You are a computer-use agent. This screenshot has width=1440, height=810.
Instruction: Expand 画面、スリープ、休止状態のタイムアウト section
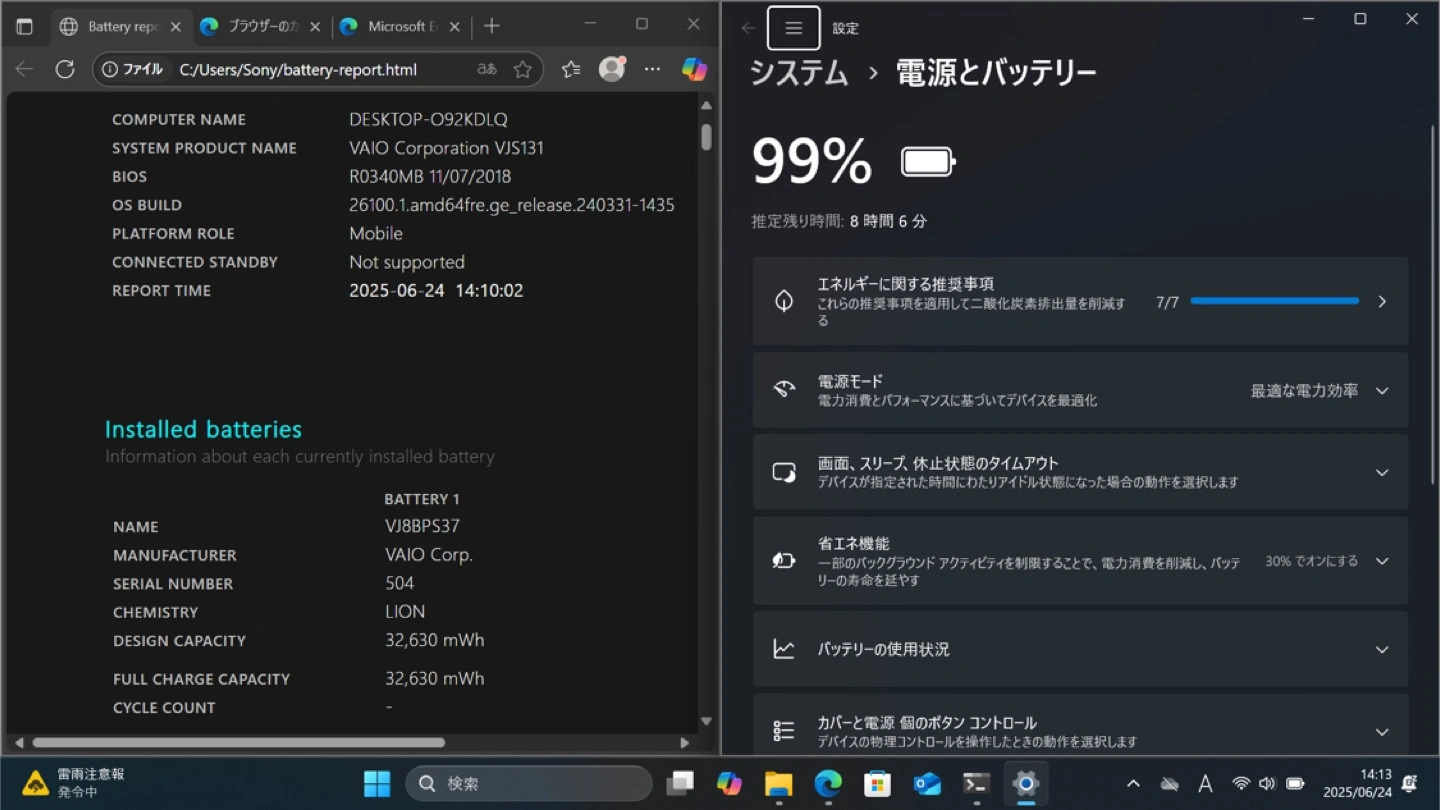coord(1080,472)
